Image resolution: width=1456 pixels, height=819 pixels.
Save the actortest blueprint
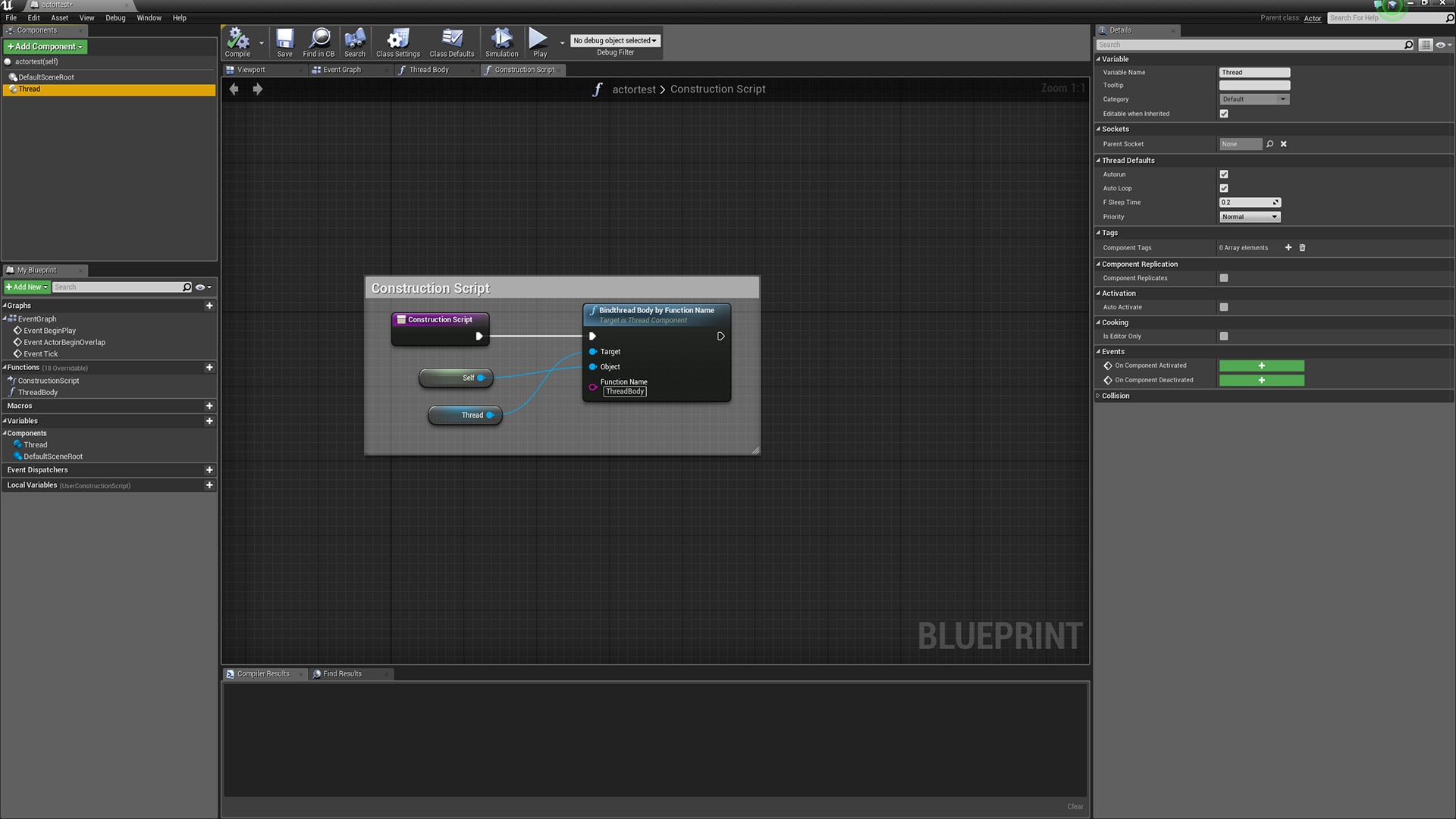(x=284, y=42)
